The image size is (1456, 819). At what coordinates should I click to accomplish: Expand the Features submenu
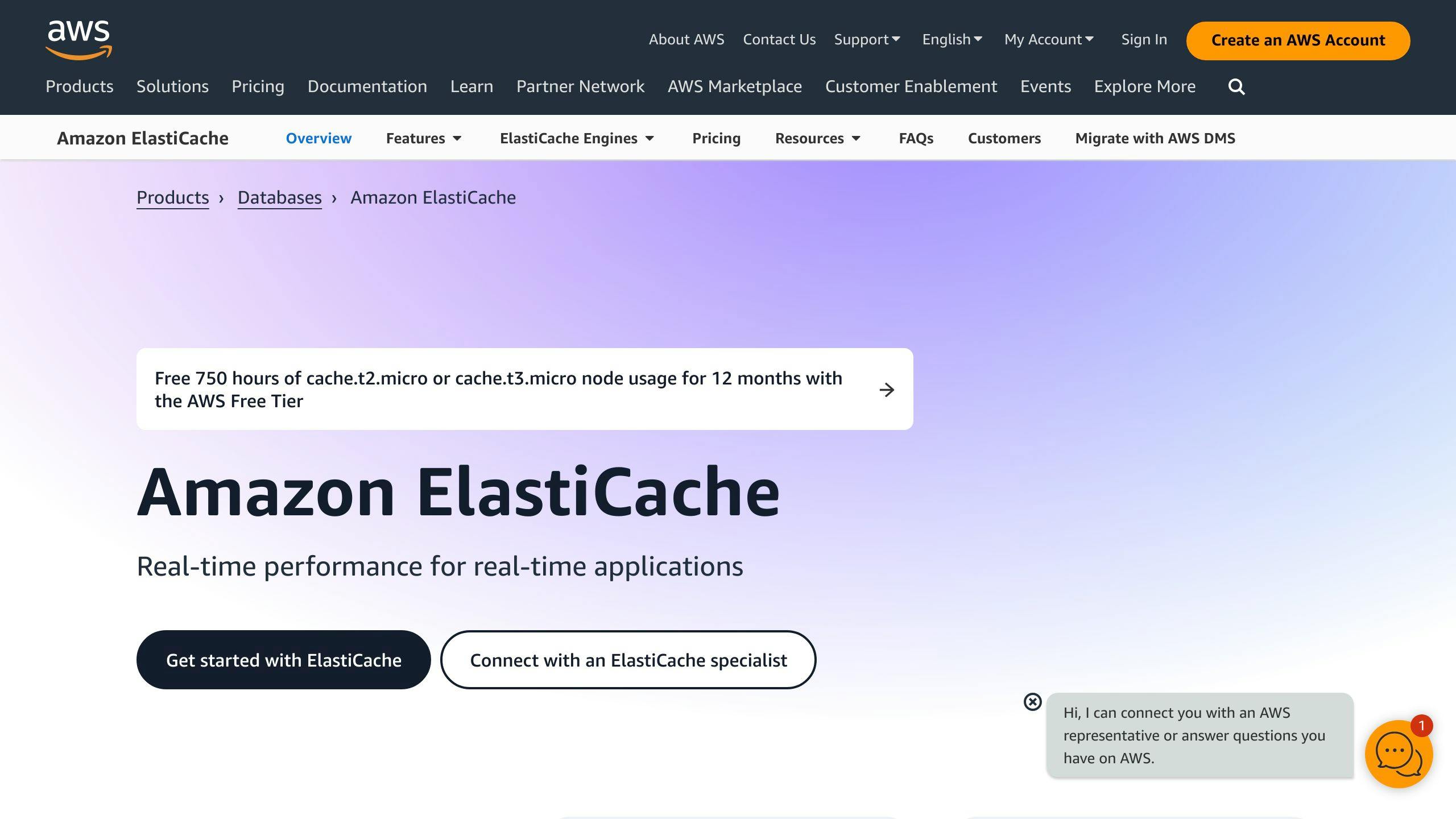(424, 138)
